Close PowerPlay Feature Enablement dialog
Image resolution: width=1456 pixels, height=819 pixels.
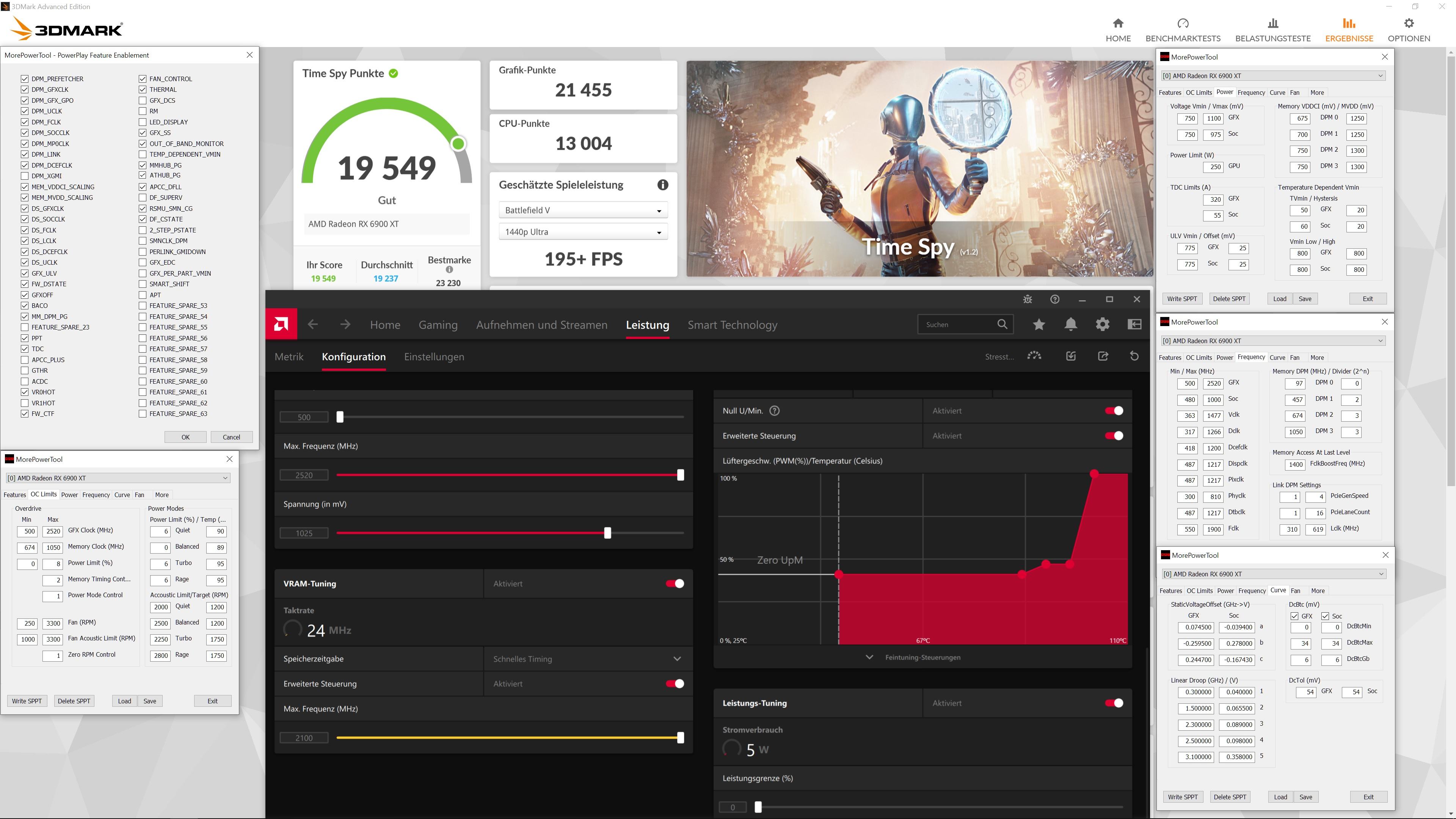(249, 55)
